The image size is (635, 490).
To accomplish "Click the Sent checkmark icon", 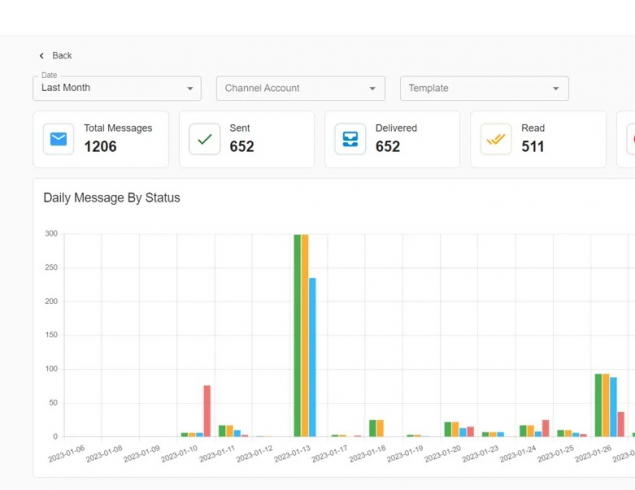I will (x=205, y=140).
